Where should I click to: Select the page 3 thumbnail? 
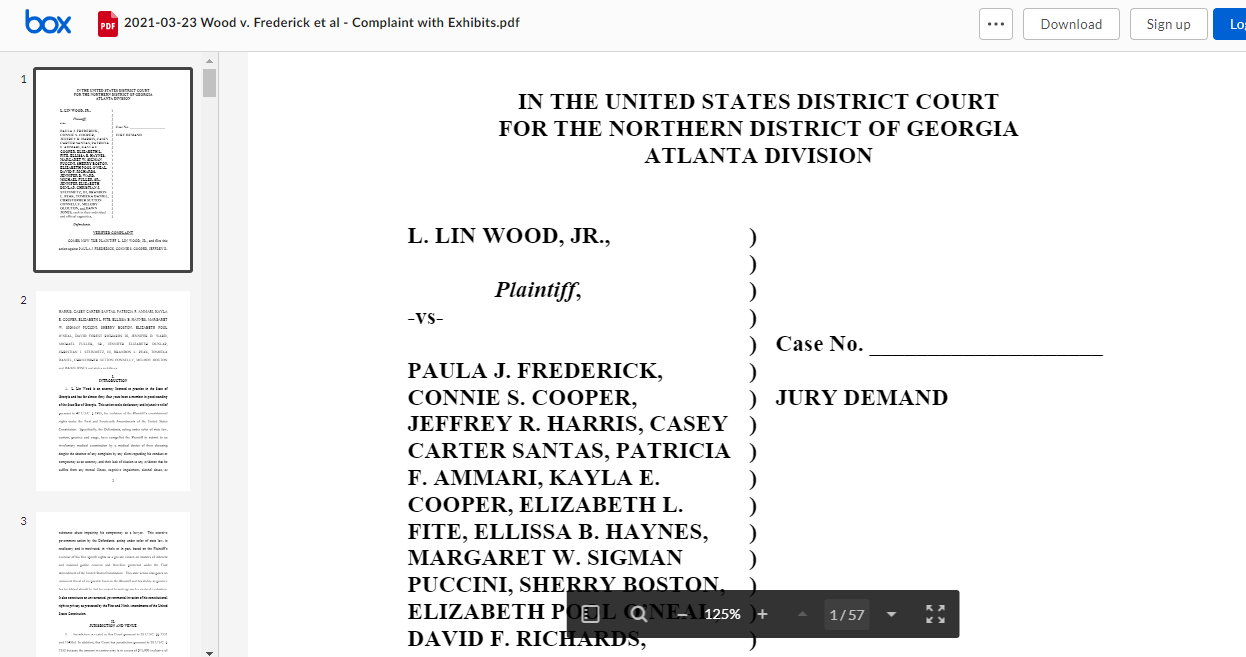(x=113, y=584)
